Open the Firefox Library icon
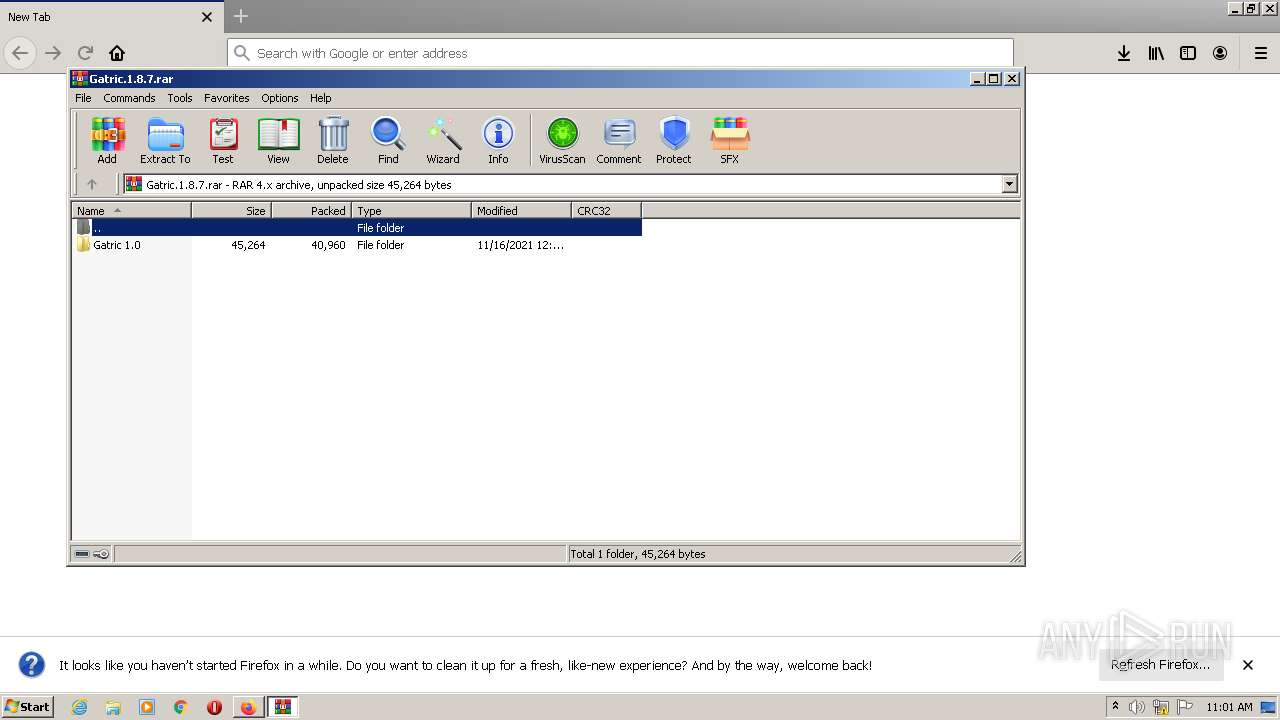The image size is (1280, 720). point(1156,53)
